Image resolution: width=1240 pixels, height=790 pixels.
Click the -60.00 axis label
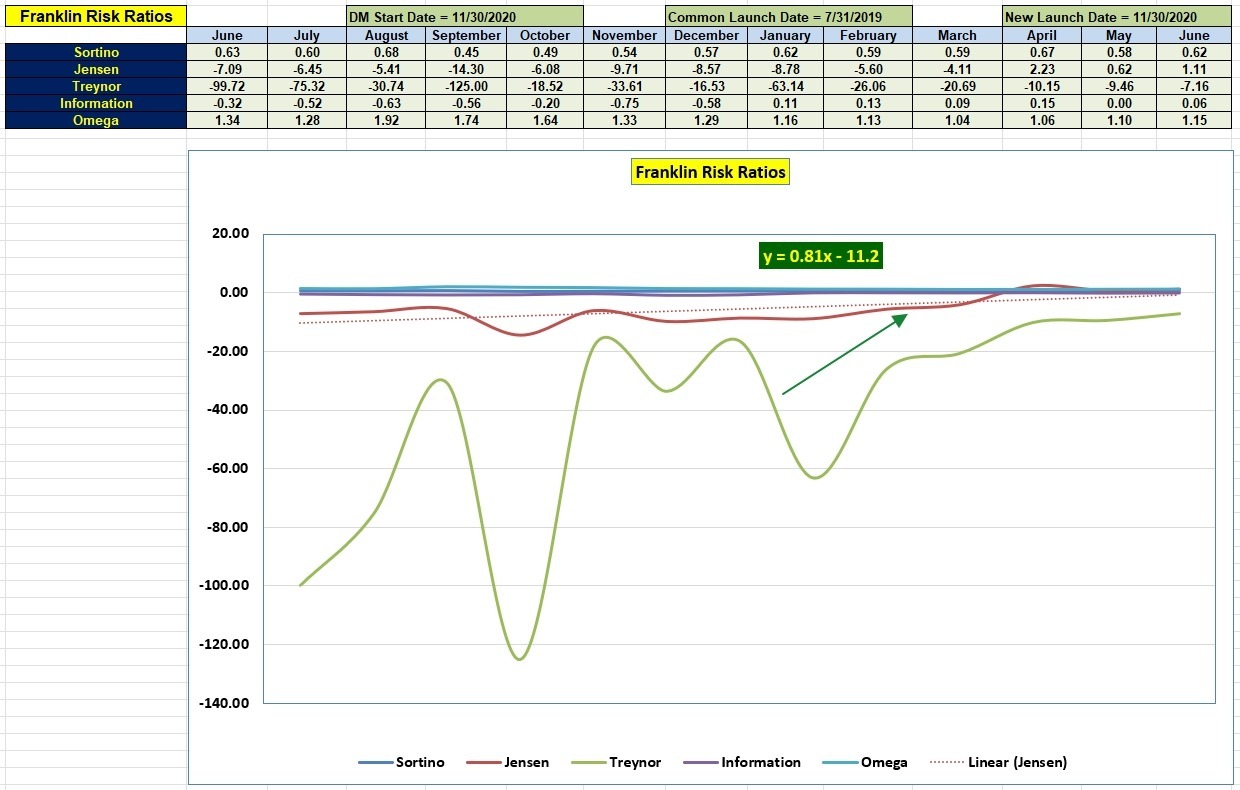[228, 468]
